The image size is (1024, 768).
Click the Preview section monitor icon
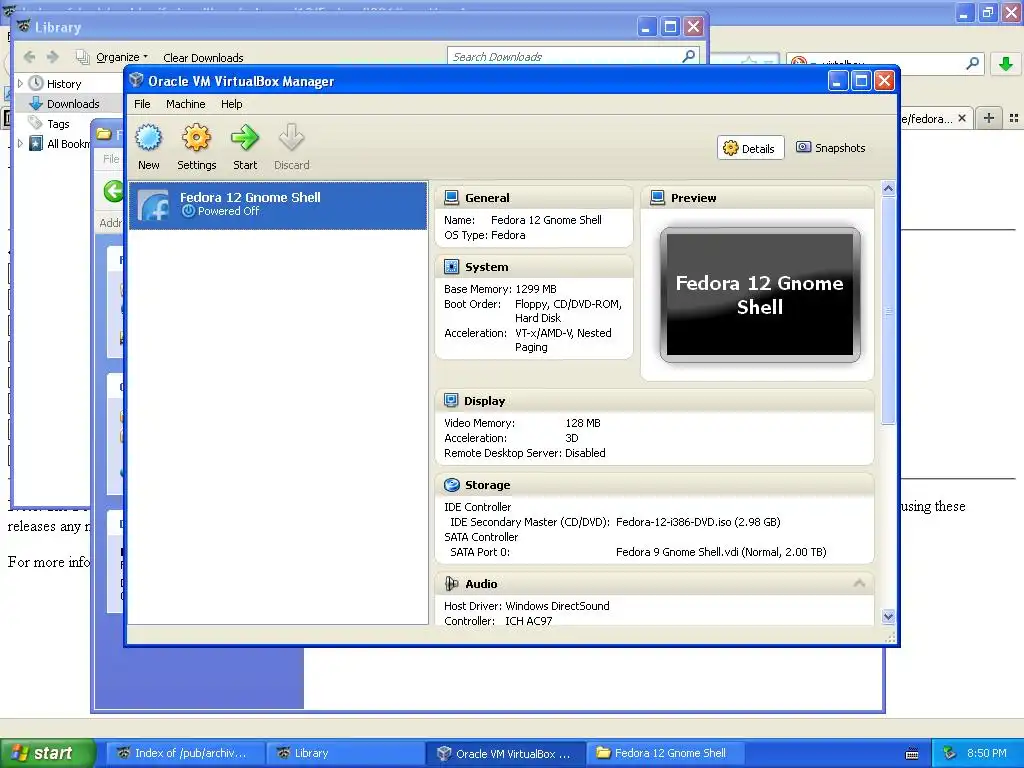tap(658, 198)
